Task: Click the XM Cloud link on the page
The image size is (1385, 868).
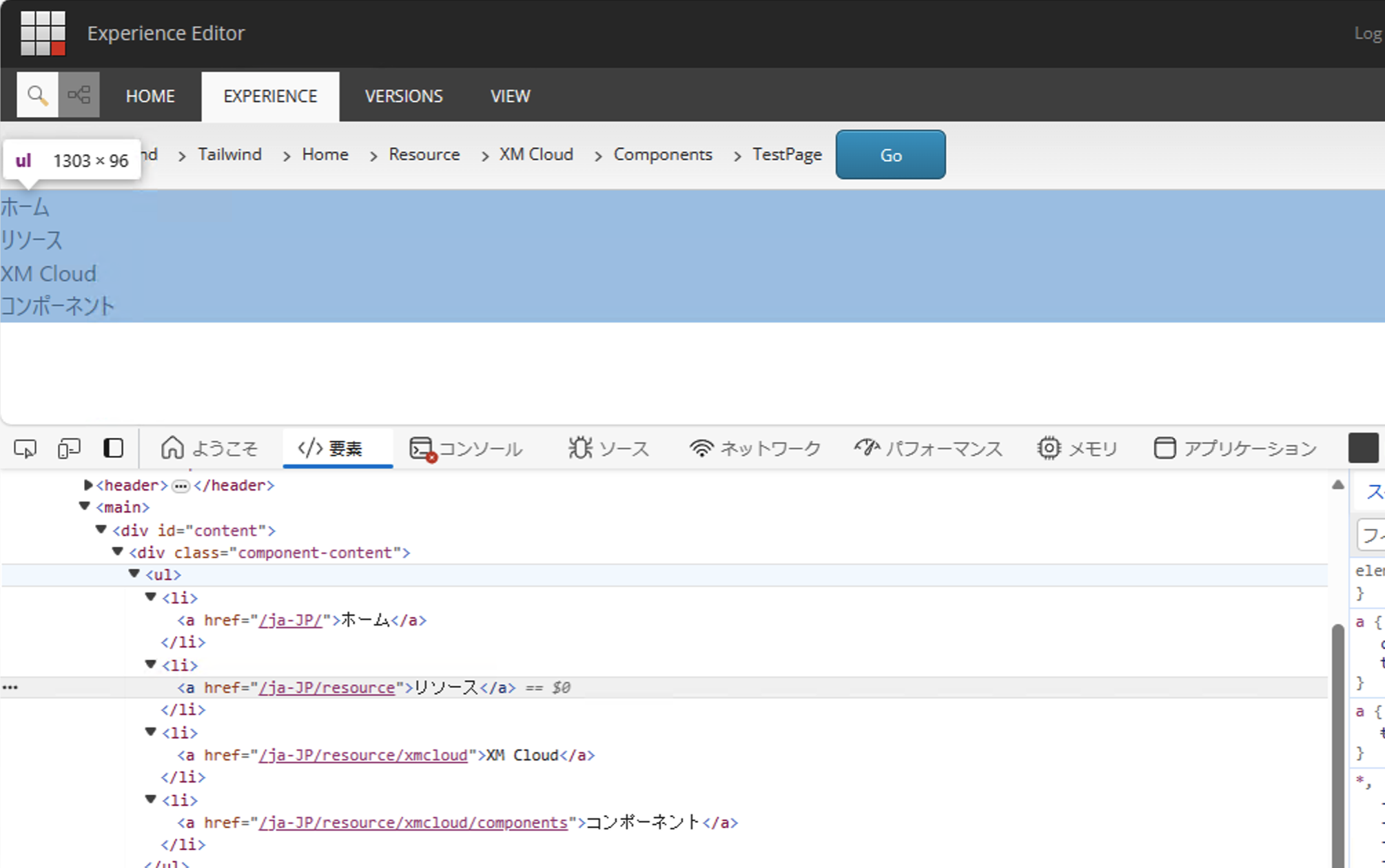Action: [x=48, y=273]
